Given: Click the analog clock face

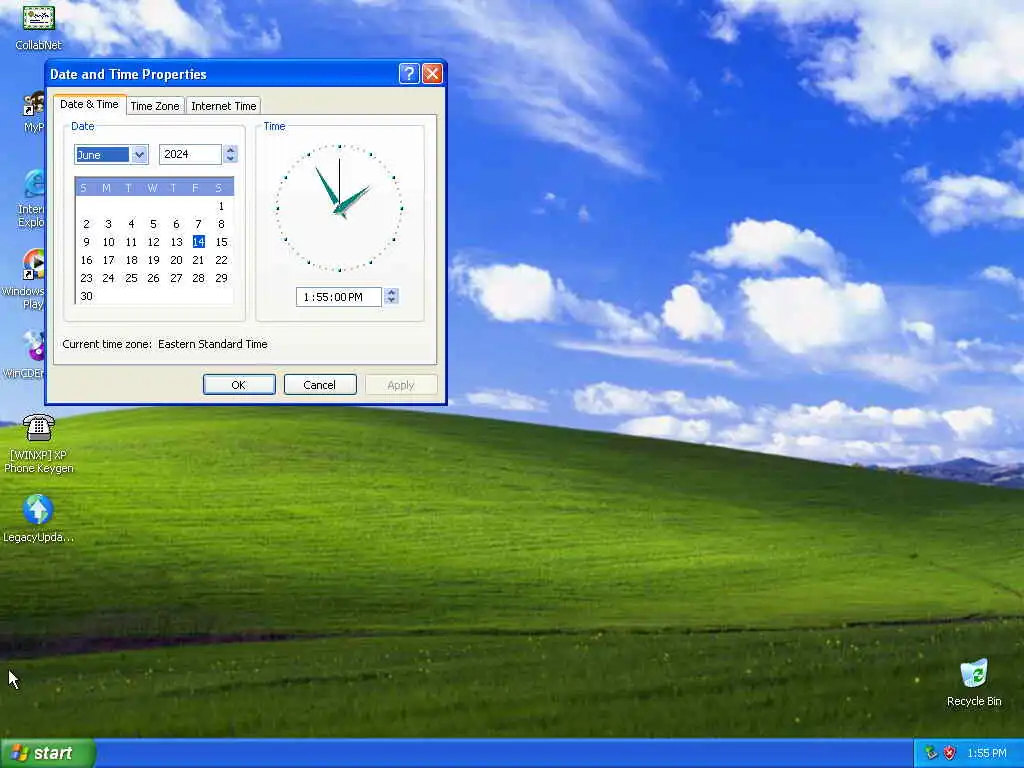Looking at the screenshot, I should point(339,208).
